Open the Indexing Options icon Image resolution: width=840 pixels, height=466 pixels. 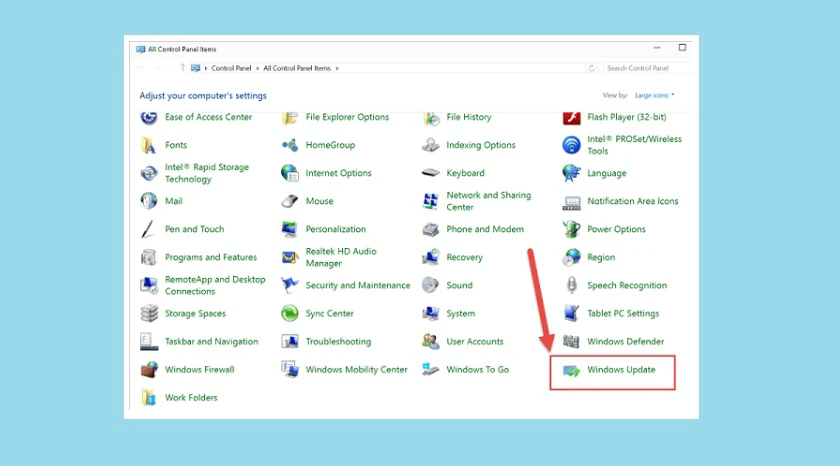[431, 145]
